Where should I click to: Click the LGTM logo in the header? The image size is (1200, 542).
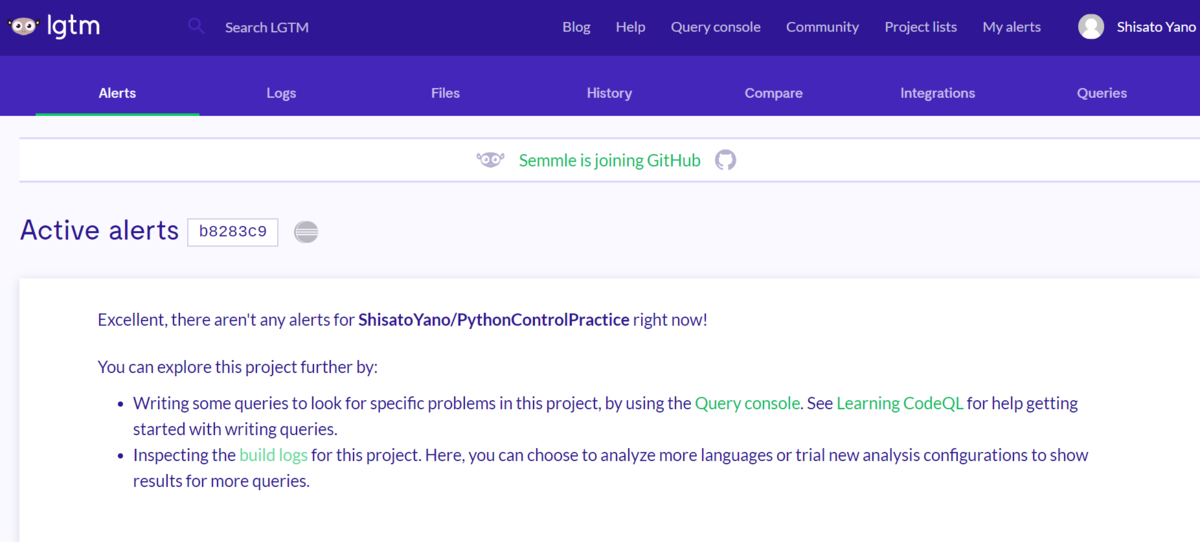[54, 27]
